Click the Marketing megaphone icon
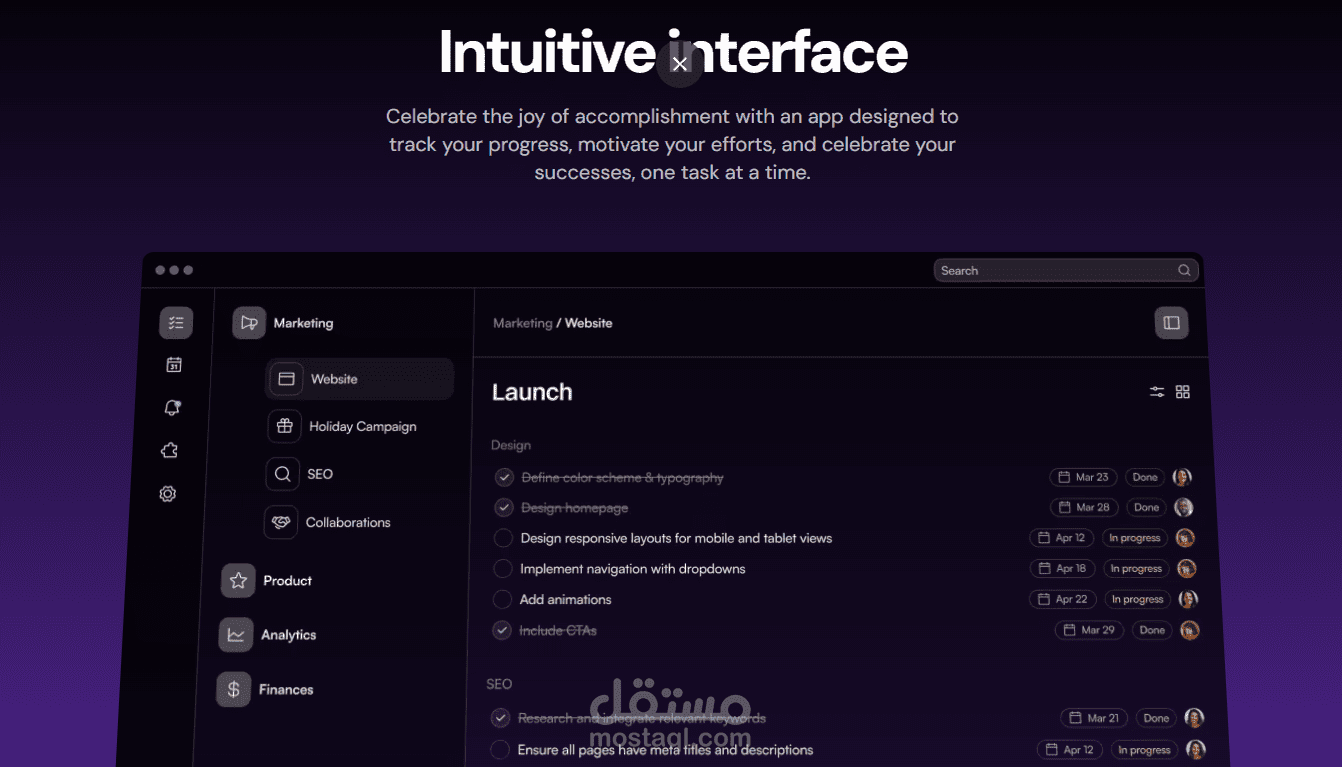 (x=249, y=323)
